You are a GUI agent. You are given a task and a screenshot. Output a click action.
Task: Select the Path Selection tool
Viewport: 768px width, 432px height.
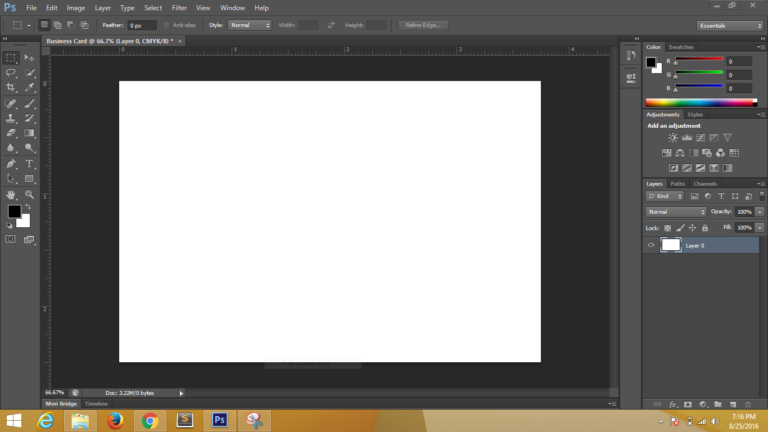pos(11,179)
